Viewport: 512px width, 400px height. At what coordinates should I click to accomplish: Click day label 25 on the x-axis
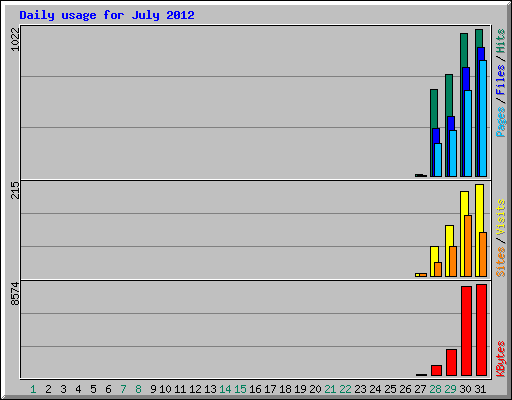click(x=390, y=389)
